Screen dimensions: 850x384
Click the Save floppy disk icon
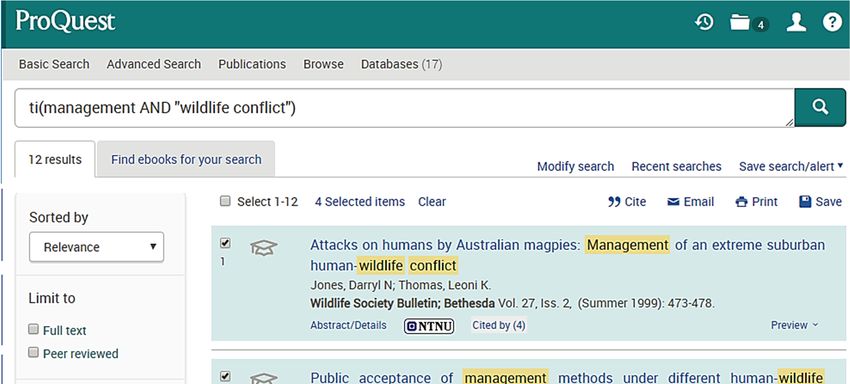805,202
